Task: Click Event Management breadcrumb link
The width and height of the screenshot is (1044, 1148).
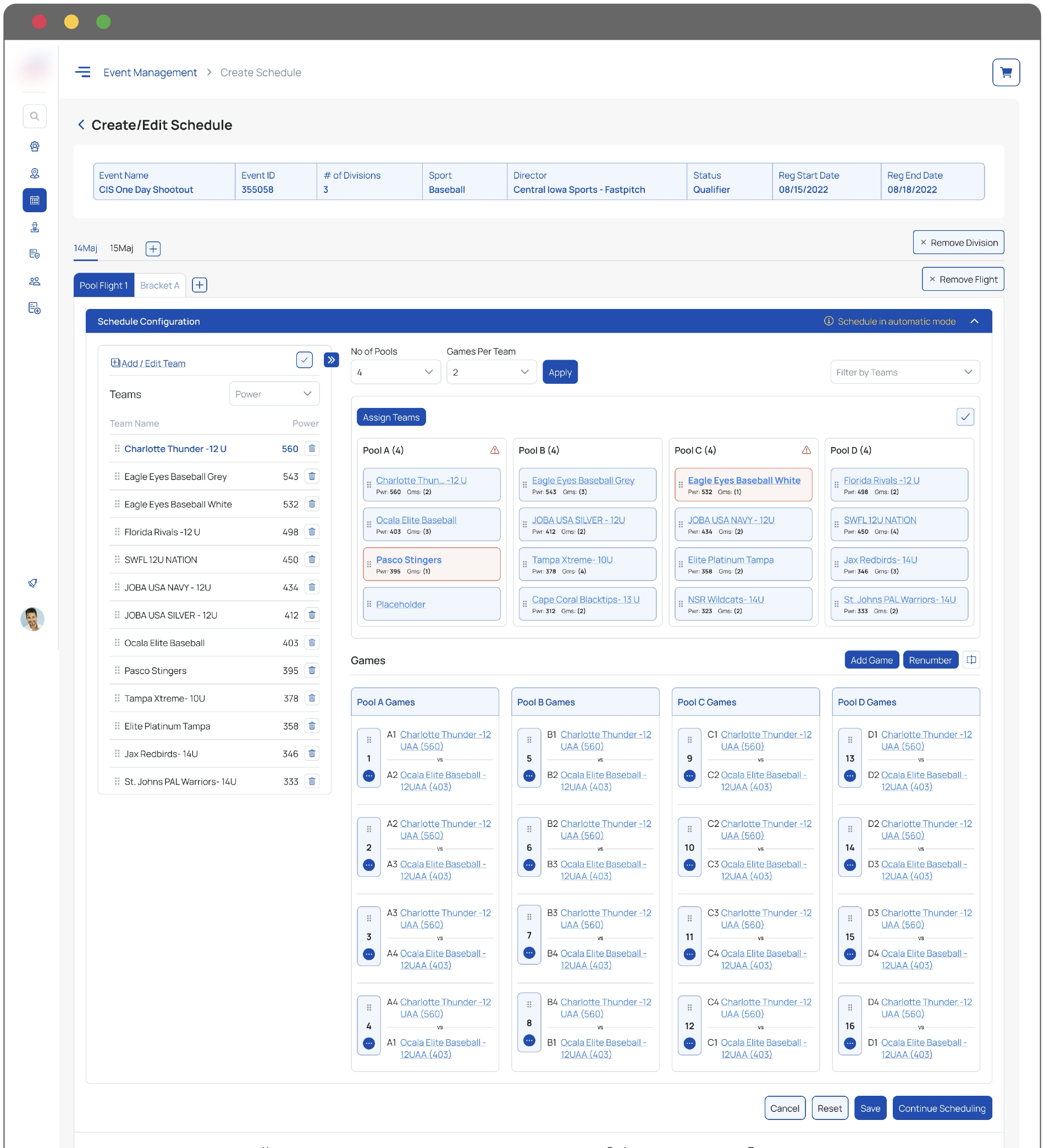Action: point(150,73)
